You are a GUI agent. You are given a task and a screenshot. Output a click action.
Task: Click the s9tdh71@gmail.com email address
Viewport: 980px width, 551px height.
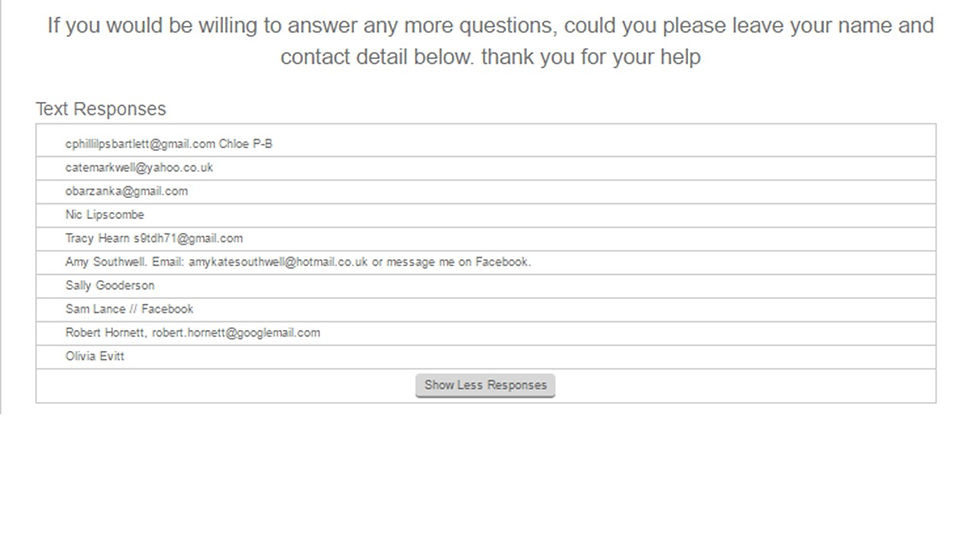(188, 239)
